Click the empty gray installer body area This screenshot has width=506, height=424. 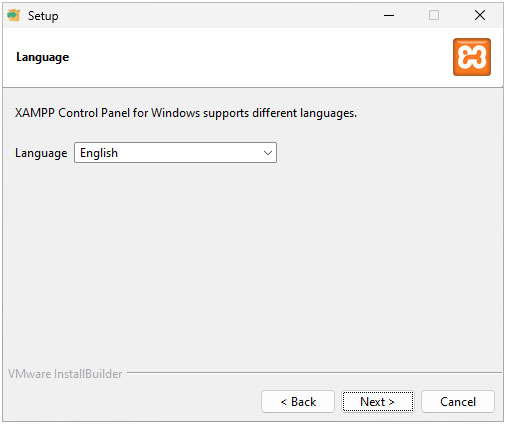pos(253,260)
